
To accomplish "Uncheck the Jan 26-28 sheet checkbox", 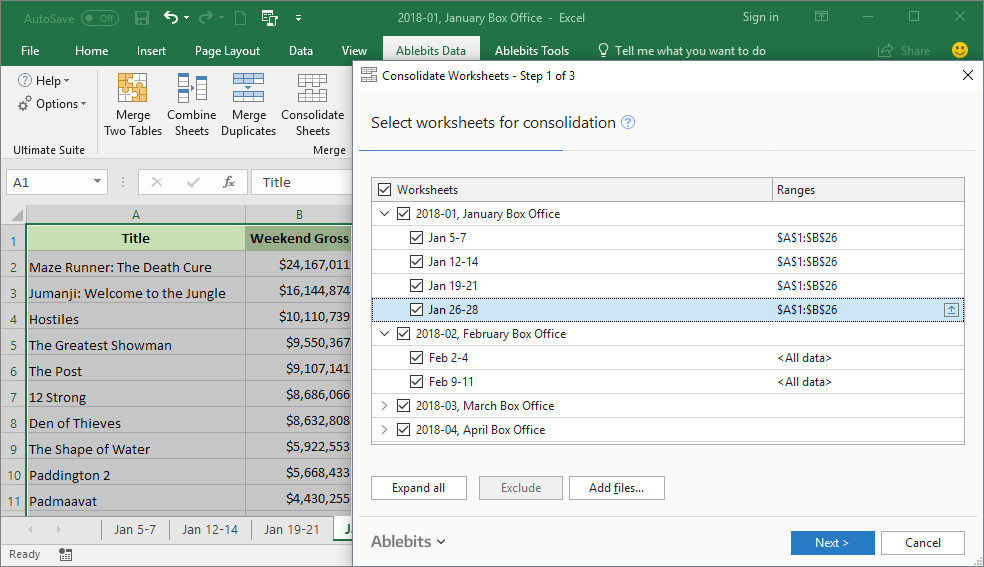I will [x=416, y=309].
